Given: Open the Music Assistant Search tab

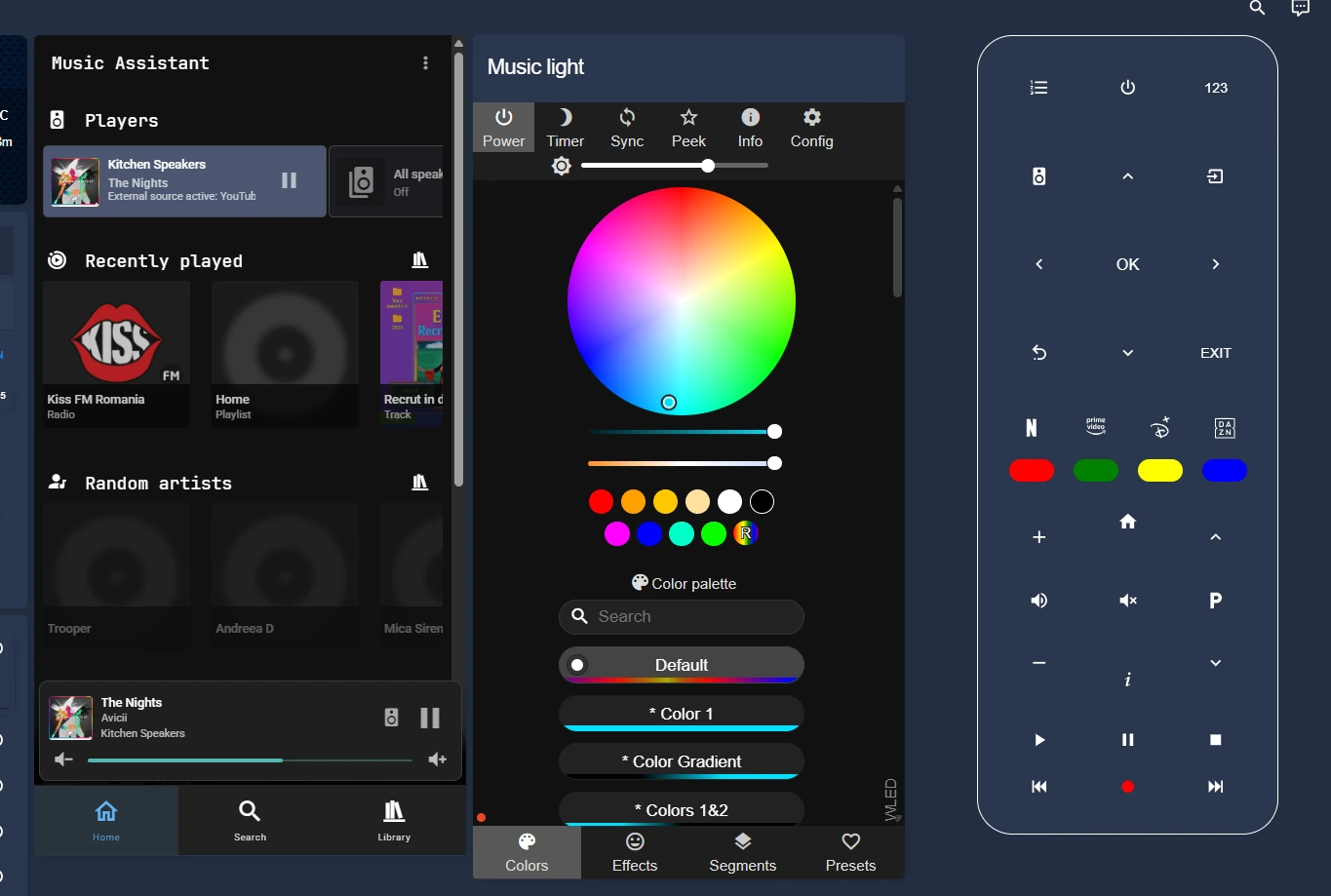Looking at the screenshot, I should coord(251,821).
